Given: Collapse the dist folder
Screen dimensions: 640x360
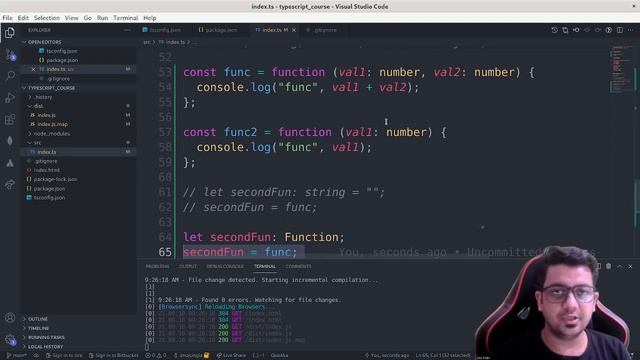Looking at the screenshot, I should (79, 106).
